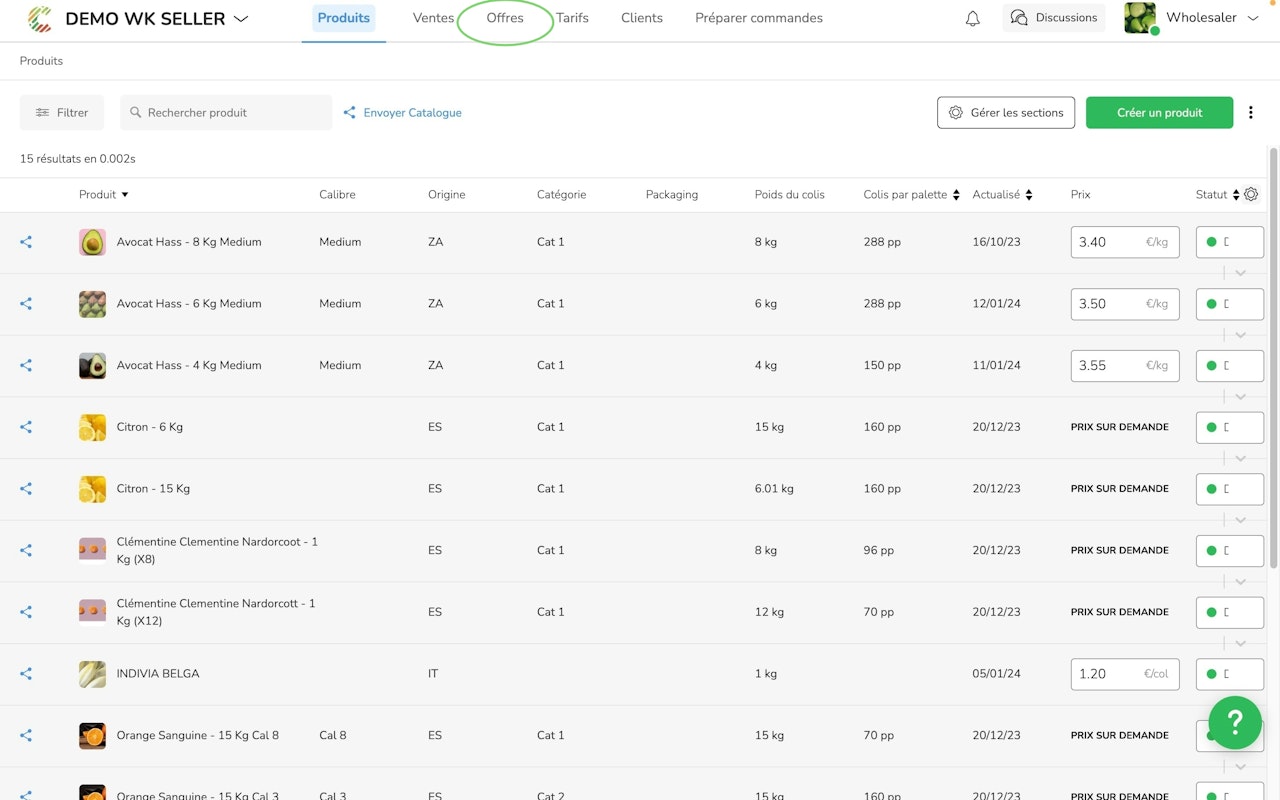
Task: Click the Orange Sanguine Cal 8 thumbnail
Action: click(92, 736)
